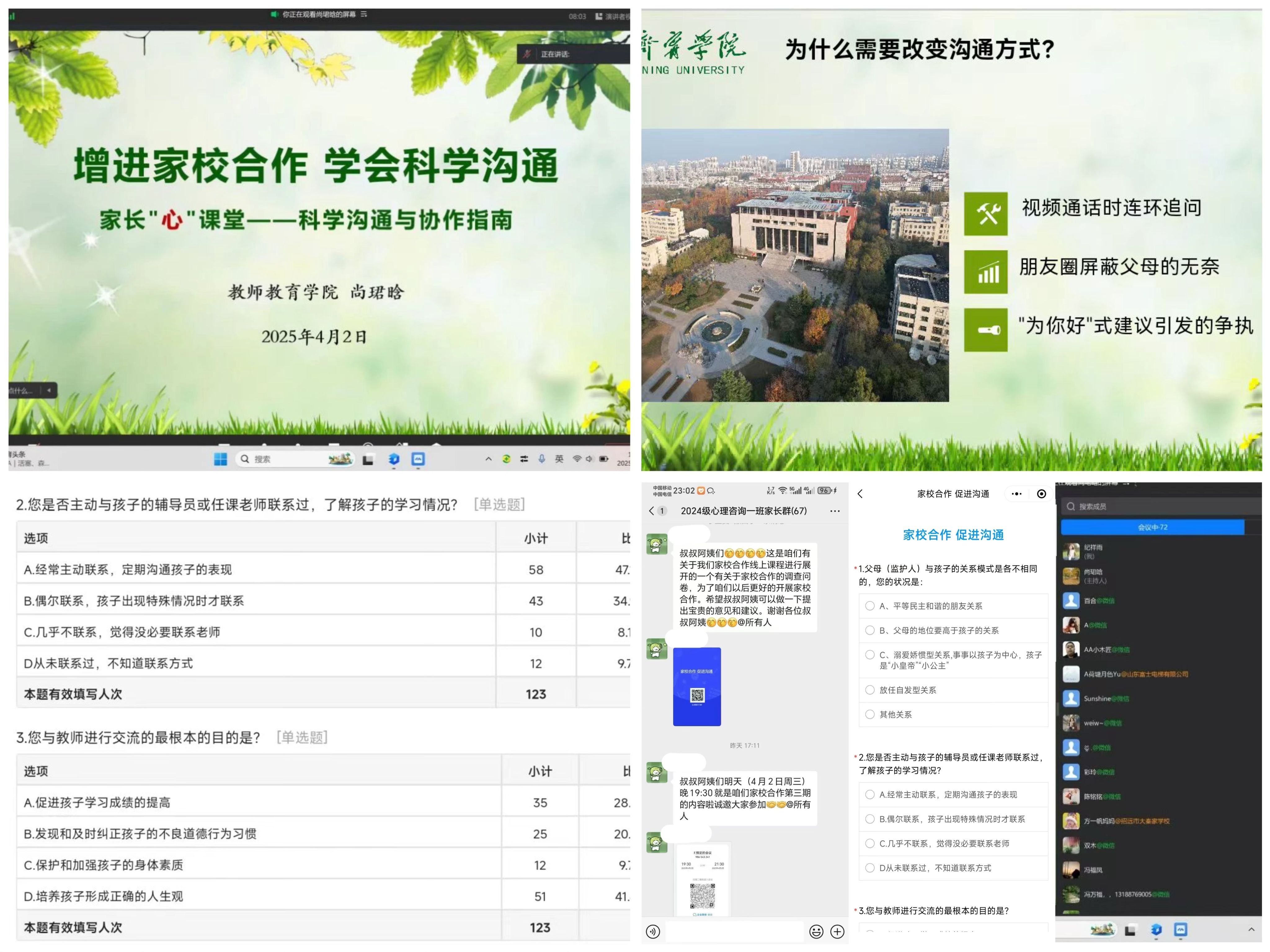Expand hidden system tray icons chevron

[489, 459]
